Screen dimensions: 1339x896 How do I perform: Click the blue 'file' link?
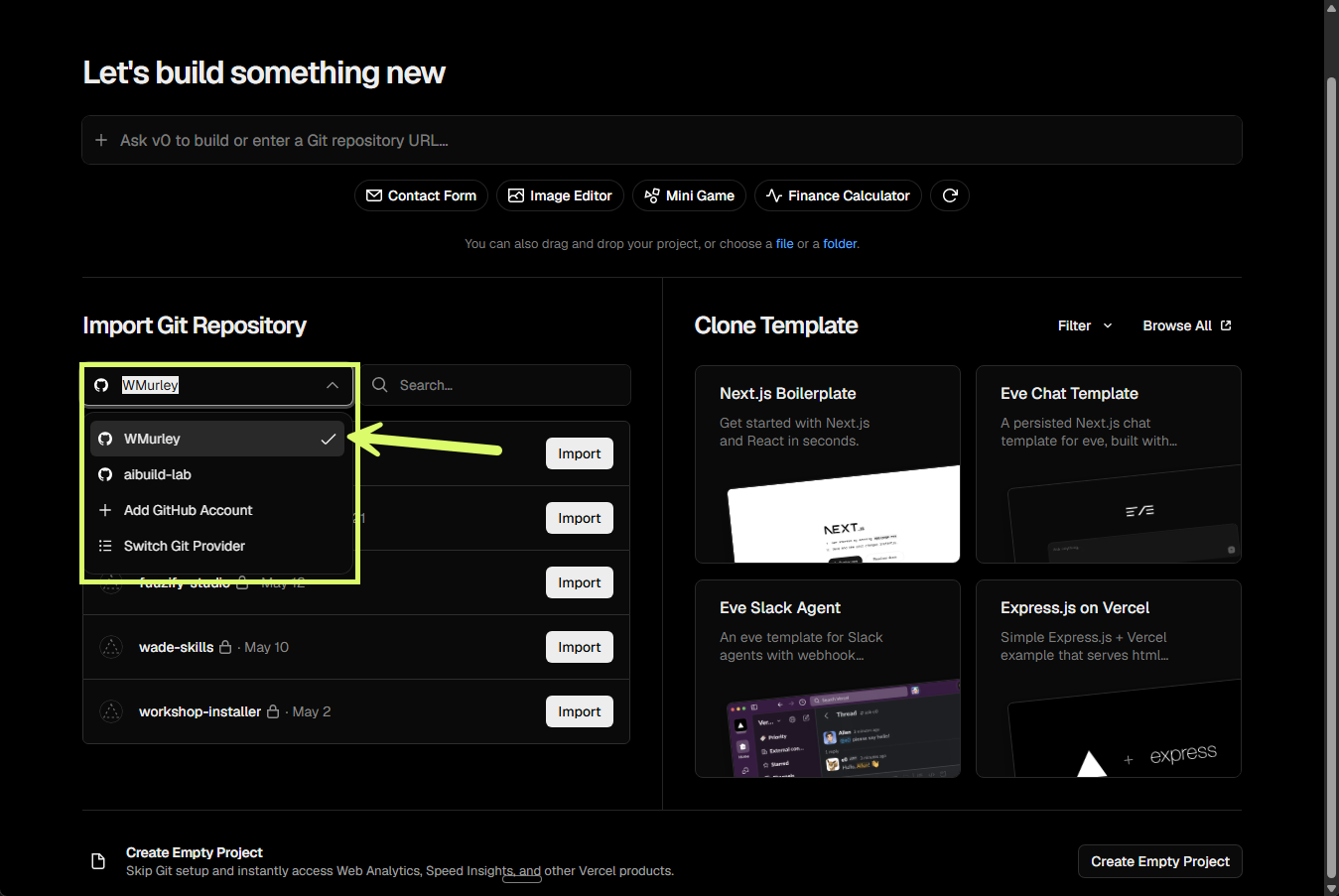[x=785, y=243]
